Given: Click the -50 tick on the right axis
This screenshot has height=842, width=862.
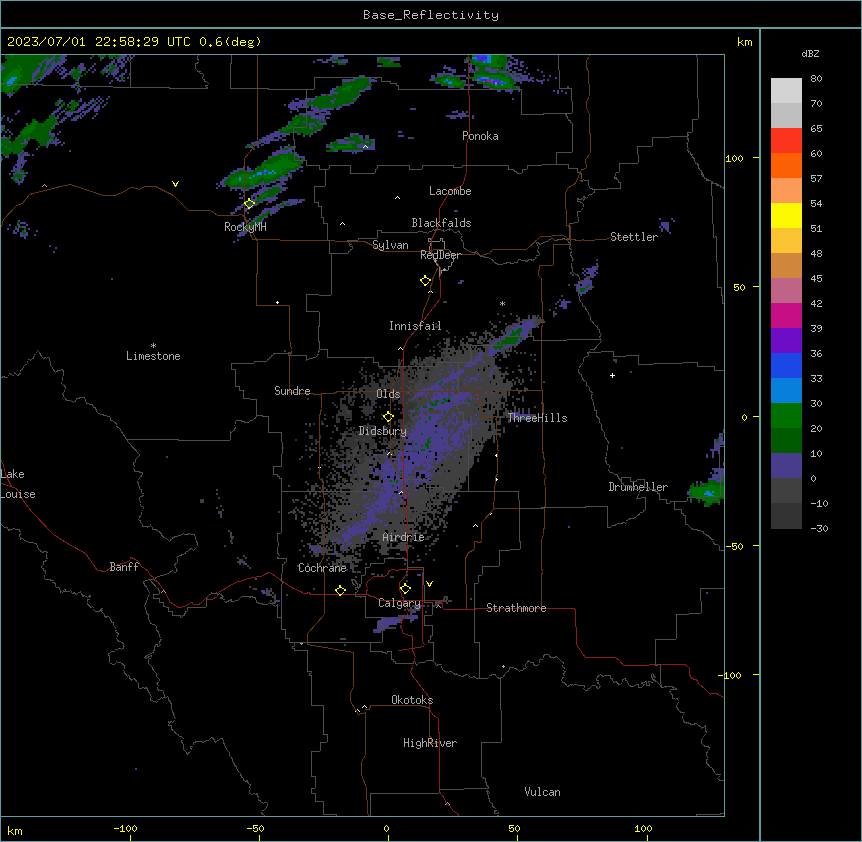Looking at the screenshot, I should (x=734, y=546).
